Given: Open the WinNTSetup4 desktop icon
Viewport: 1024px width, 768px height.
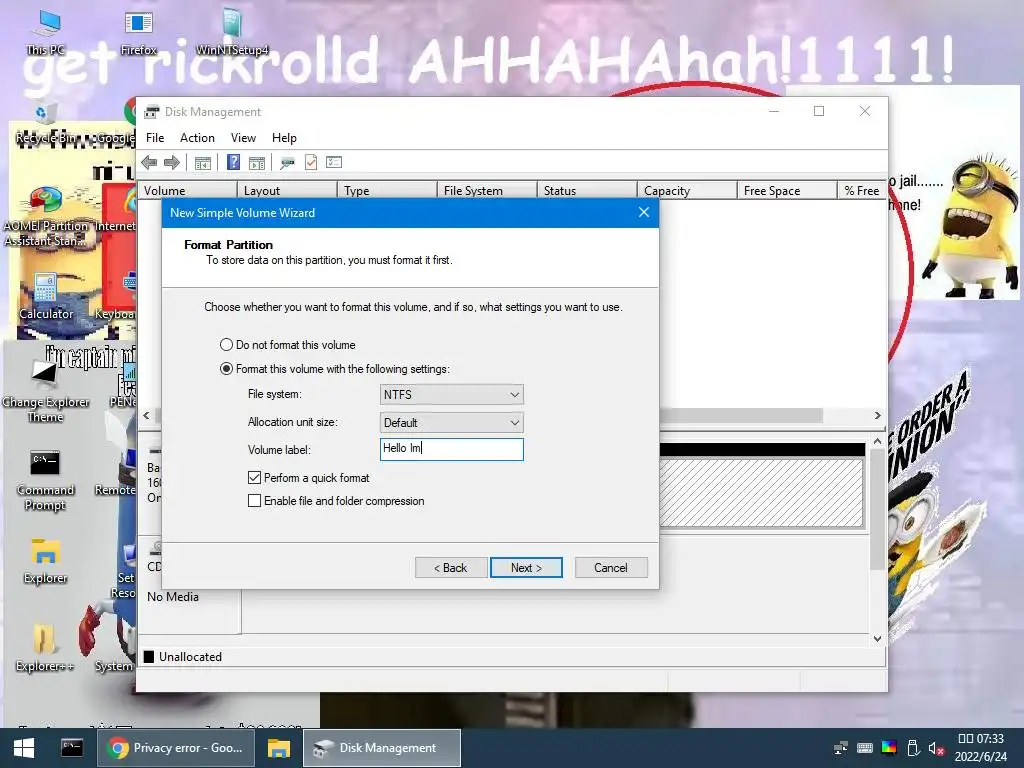Looking at the screenshot, I should 232,32.
